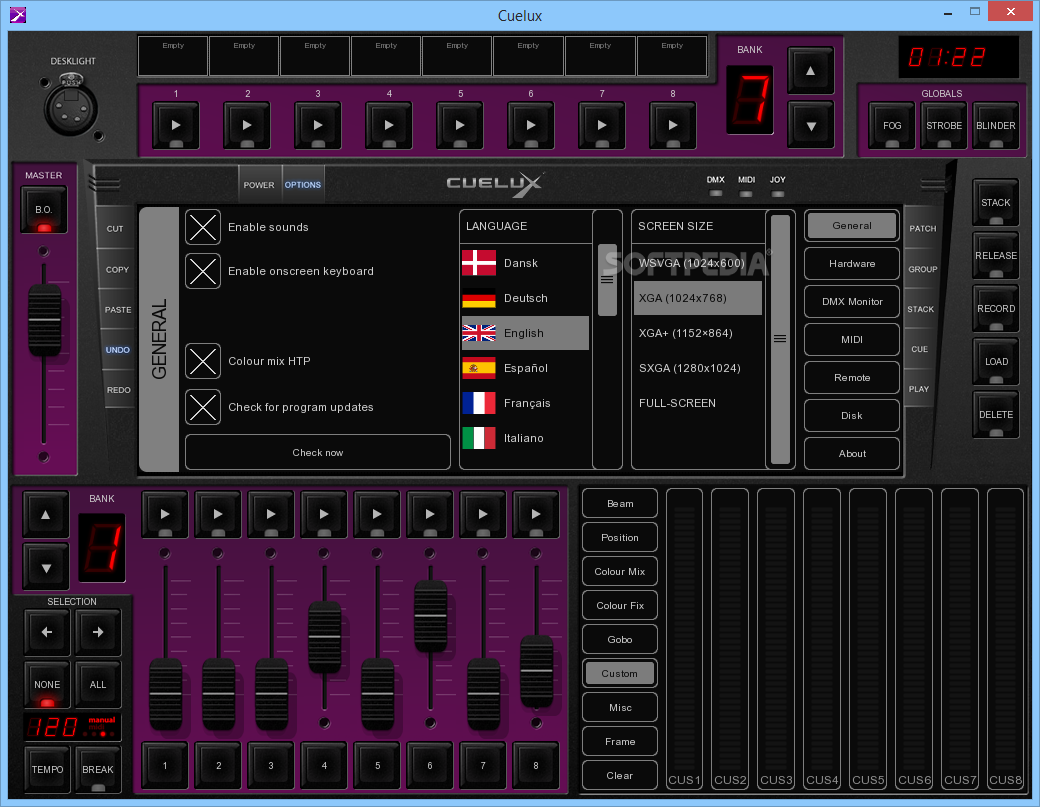Open the PATCH side tab
This screenshot has width=1040, height=807.
pos(923,228)
